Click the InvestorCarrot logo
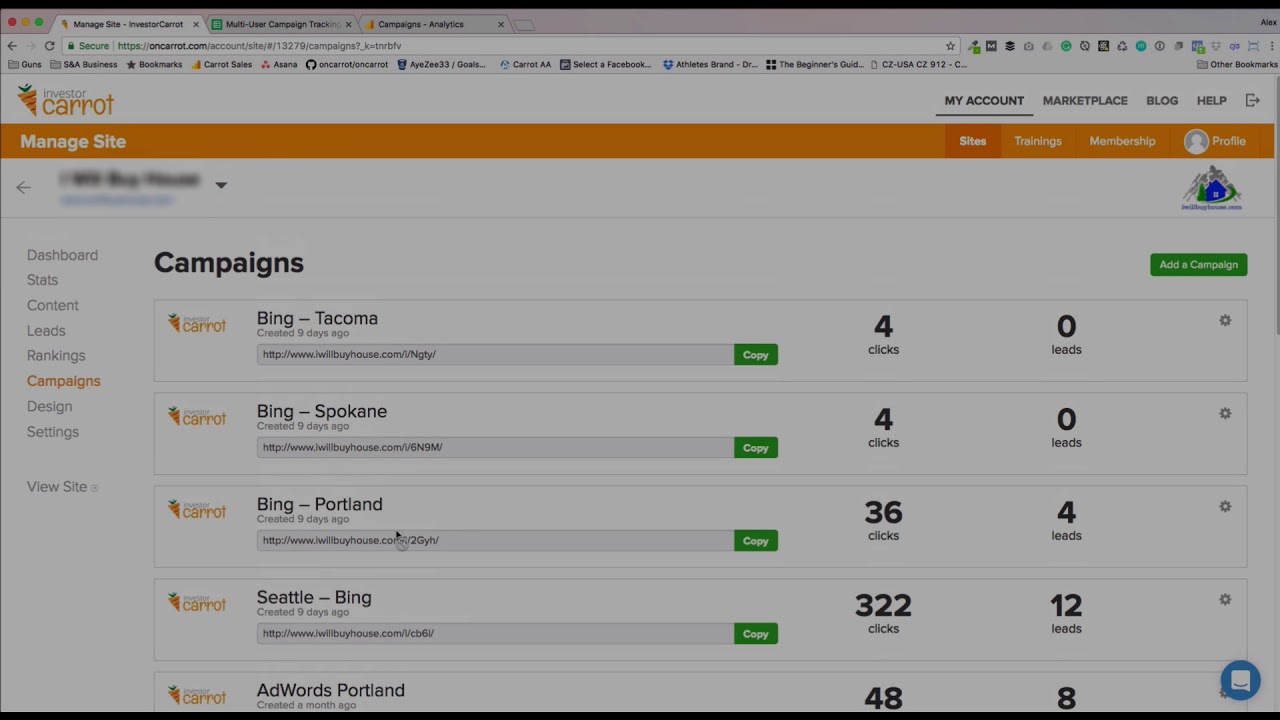Image resolution: width=1280 pixels, height=720 pixels. pos(66,100)
